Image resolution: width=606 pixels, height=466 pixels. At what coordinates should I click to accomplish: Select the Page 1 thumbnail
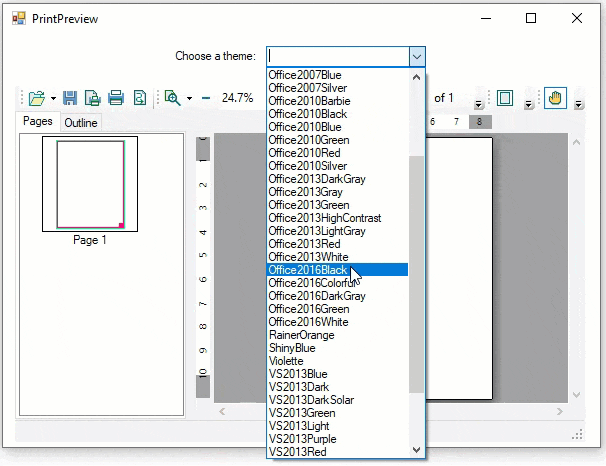pyautogui.click(x=90, y=185)
